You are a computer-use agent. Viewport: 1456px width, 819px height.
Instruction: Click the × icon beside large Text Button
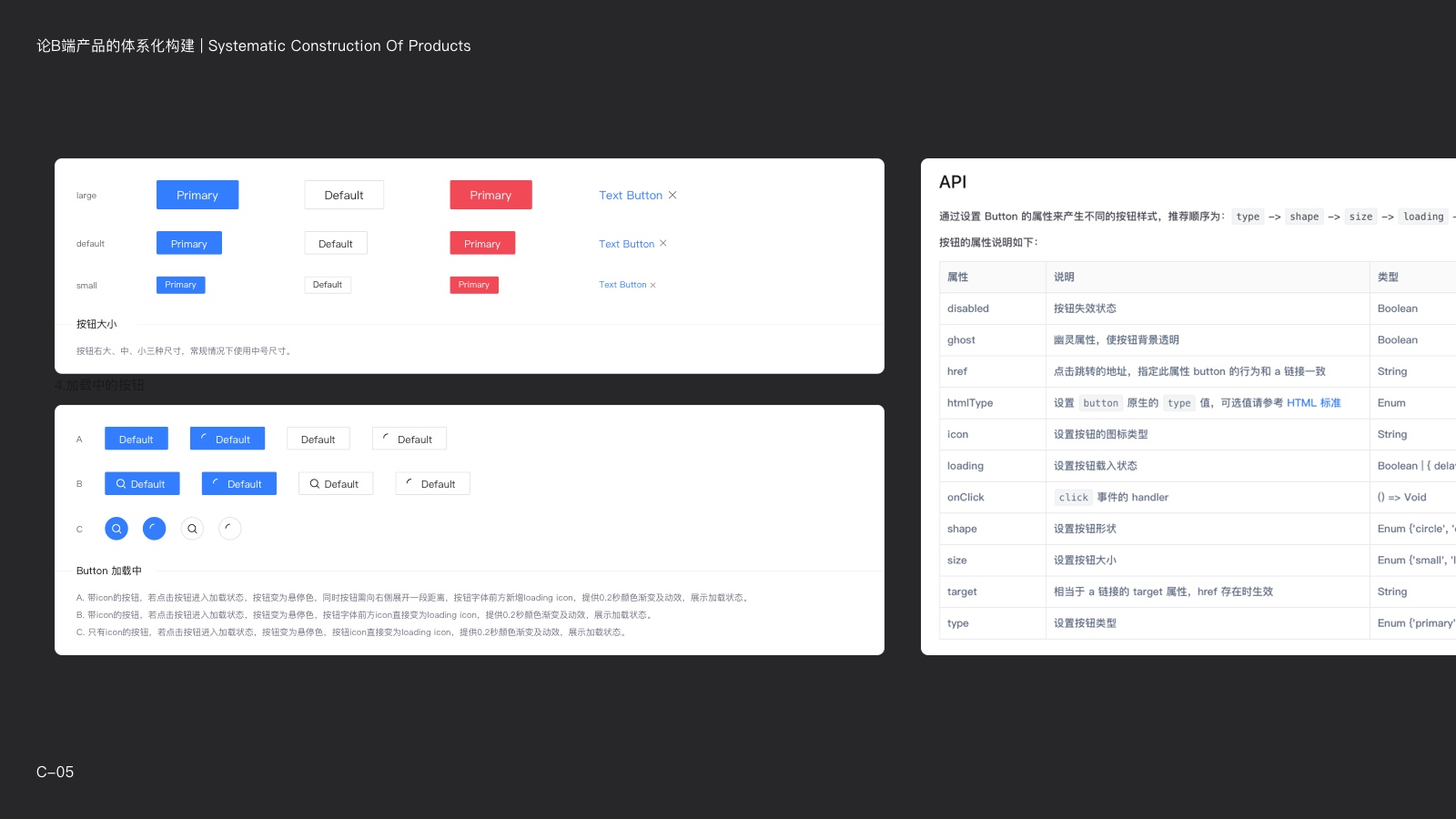click(672, 195)
